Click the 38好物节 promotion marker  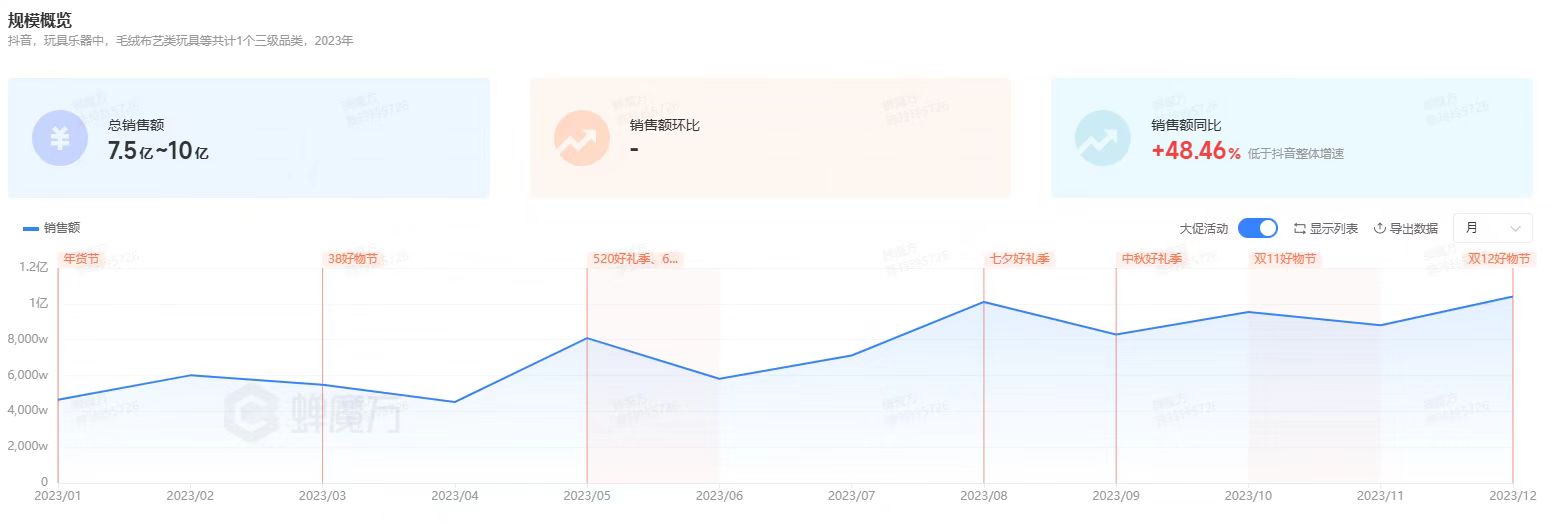353,259
